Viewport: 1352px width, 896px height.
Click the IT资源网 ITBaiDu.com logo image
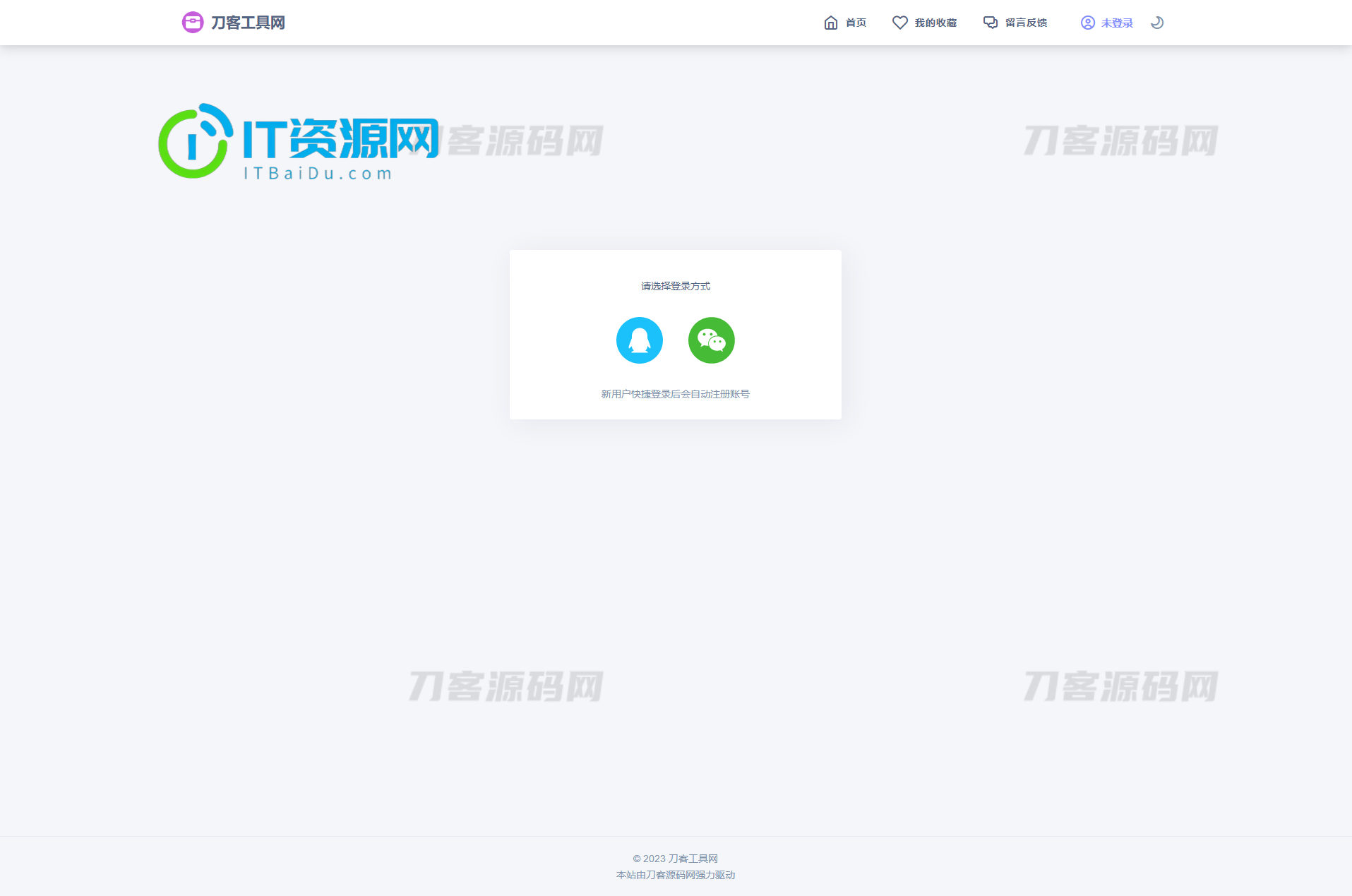click(x=298, y=141)
